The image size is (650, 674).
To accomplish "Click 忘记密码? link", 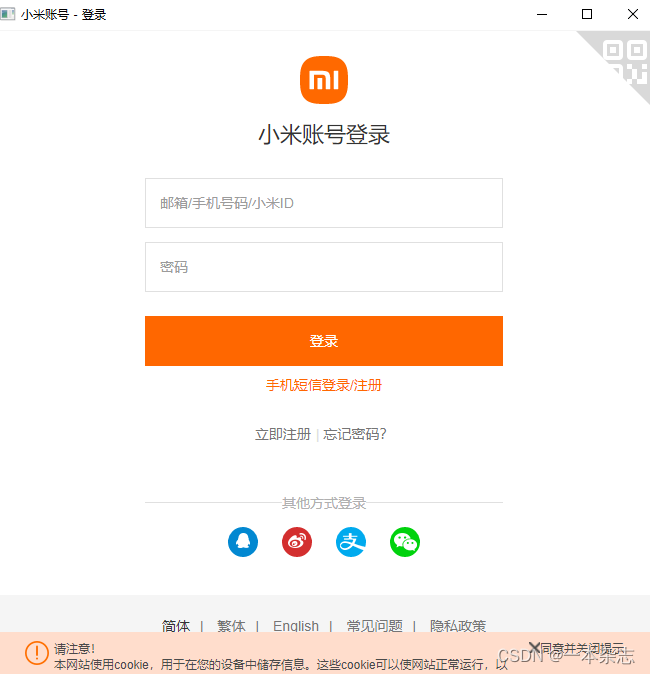I will (355, 434).
